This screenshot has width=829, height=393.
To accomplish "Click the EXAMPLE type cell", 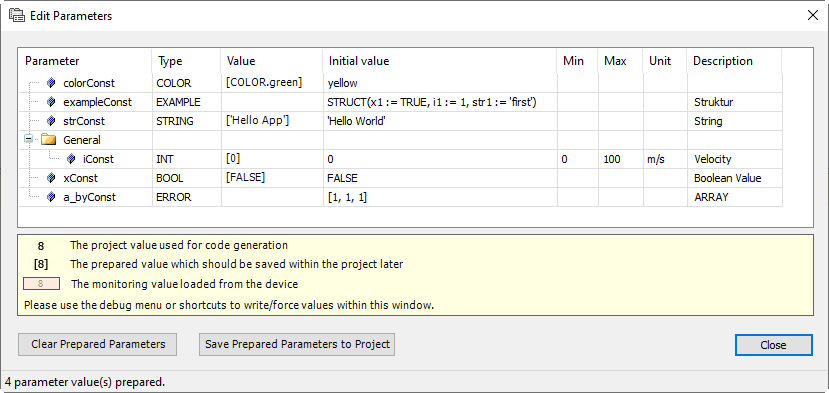I will point(187,102).
